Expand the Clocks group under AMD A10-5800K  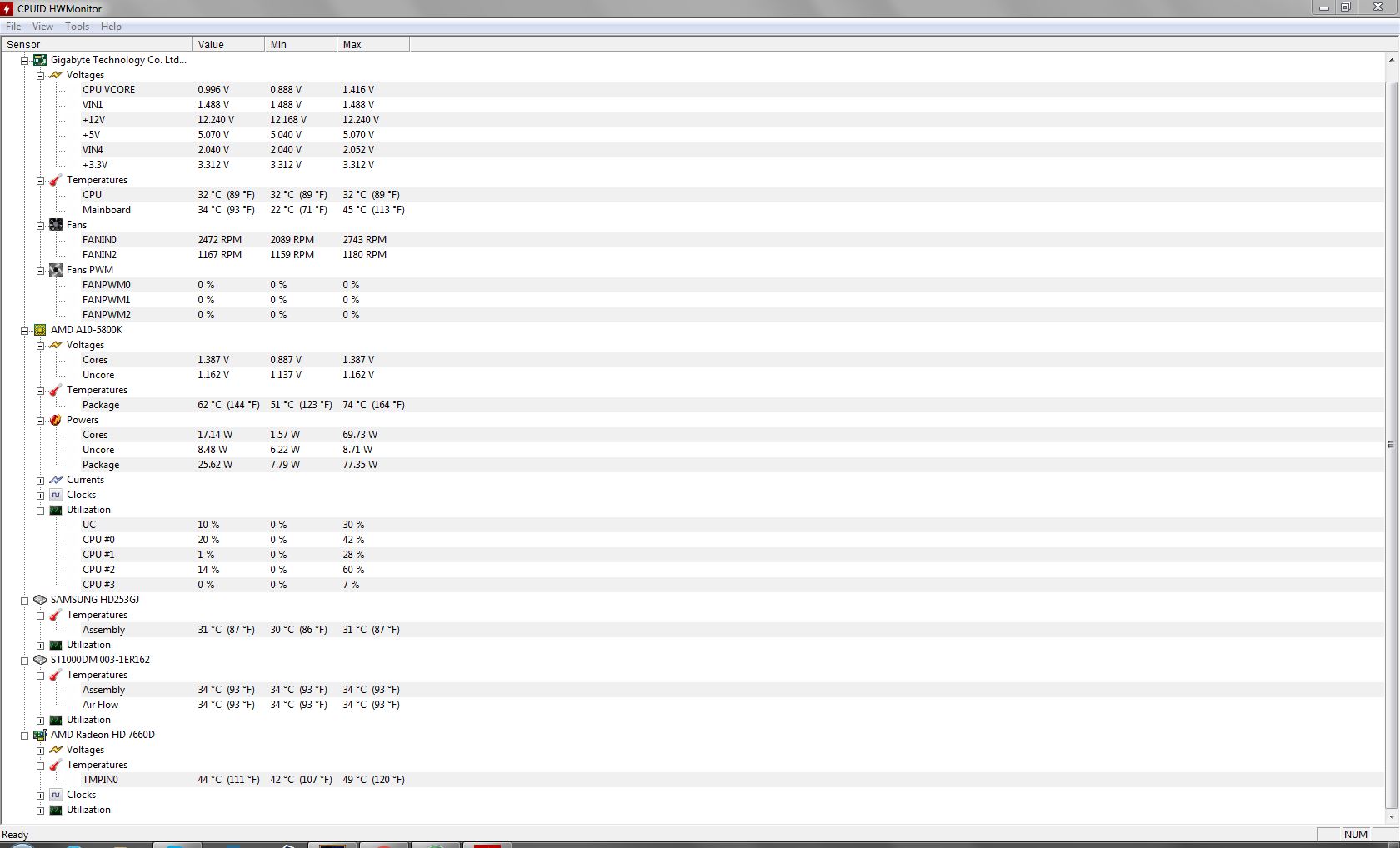pyautogui.click(x=41, y=496)
